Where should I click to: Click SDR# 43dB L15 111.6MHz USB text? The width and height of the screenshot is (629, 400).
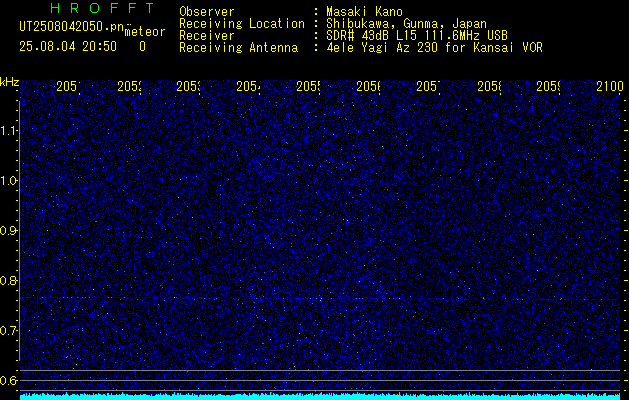[x=417, y=36]
